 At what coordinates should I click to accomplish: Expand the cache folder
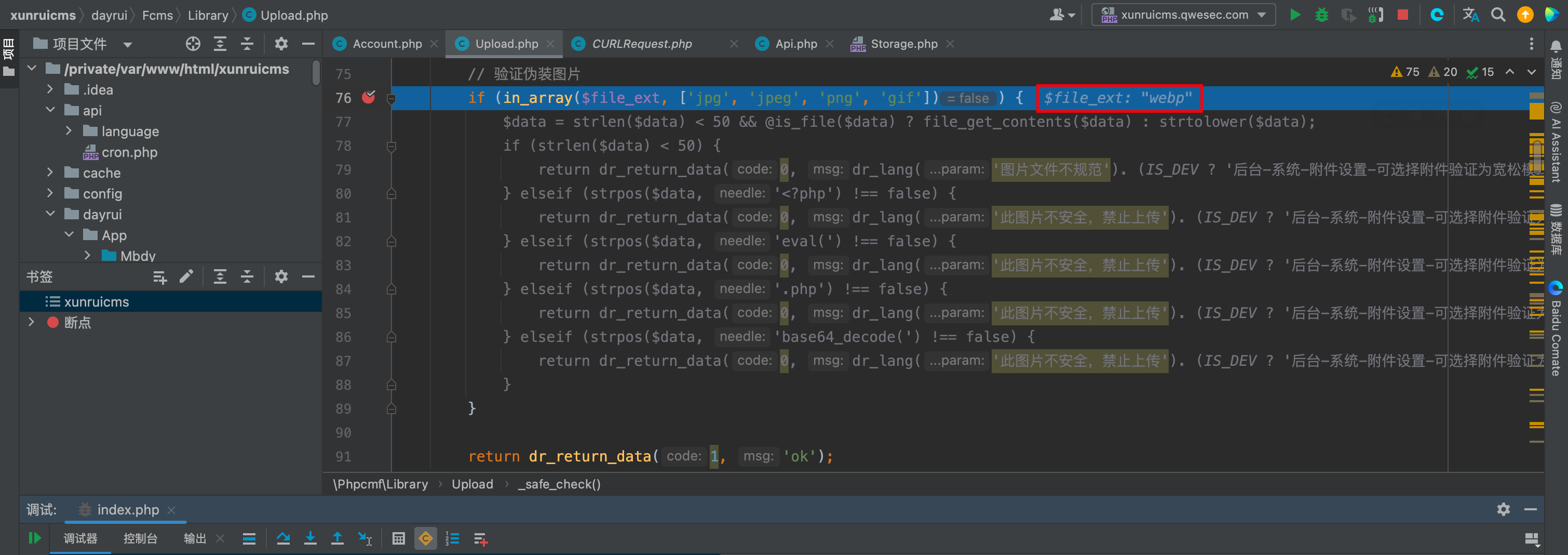point(50,173)
